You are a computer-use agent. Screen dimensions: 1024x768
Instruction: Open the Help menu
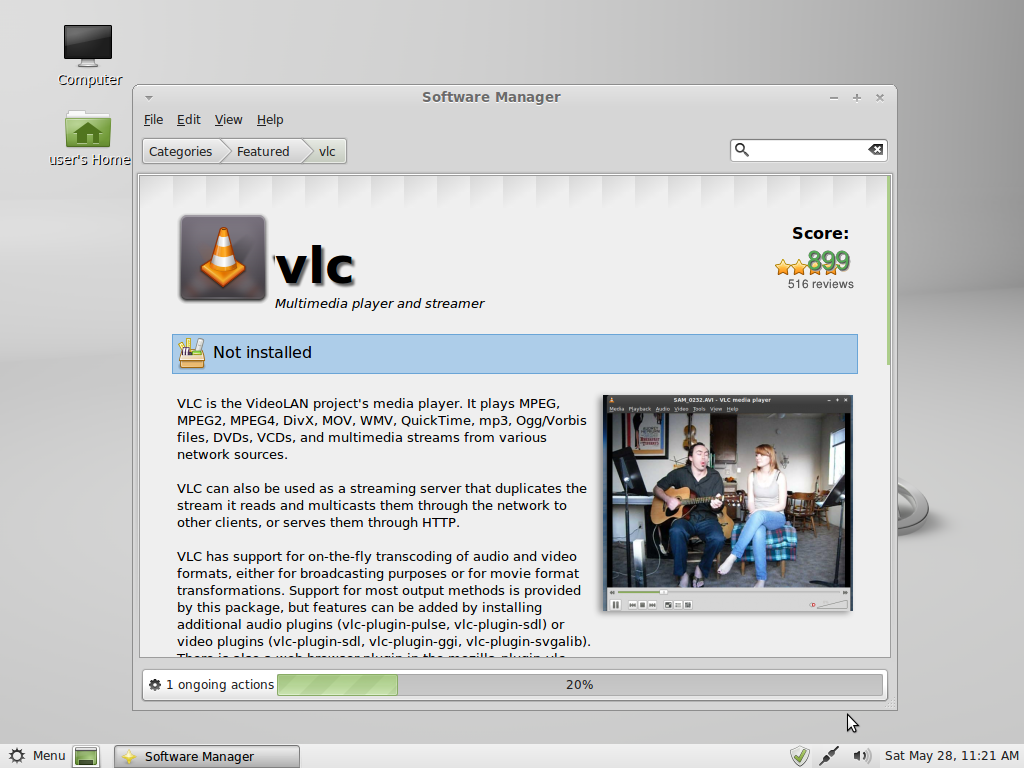coord(270,120)
